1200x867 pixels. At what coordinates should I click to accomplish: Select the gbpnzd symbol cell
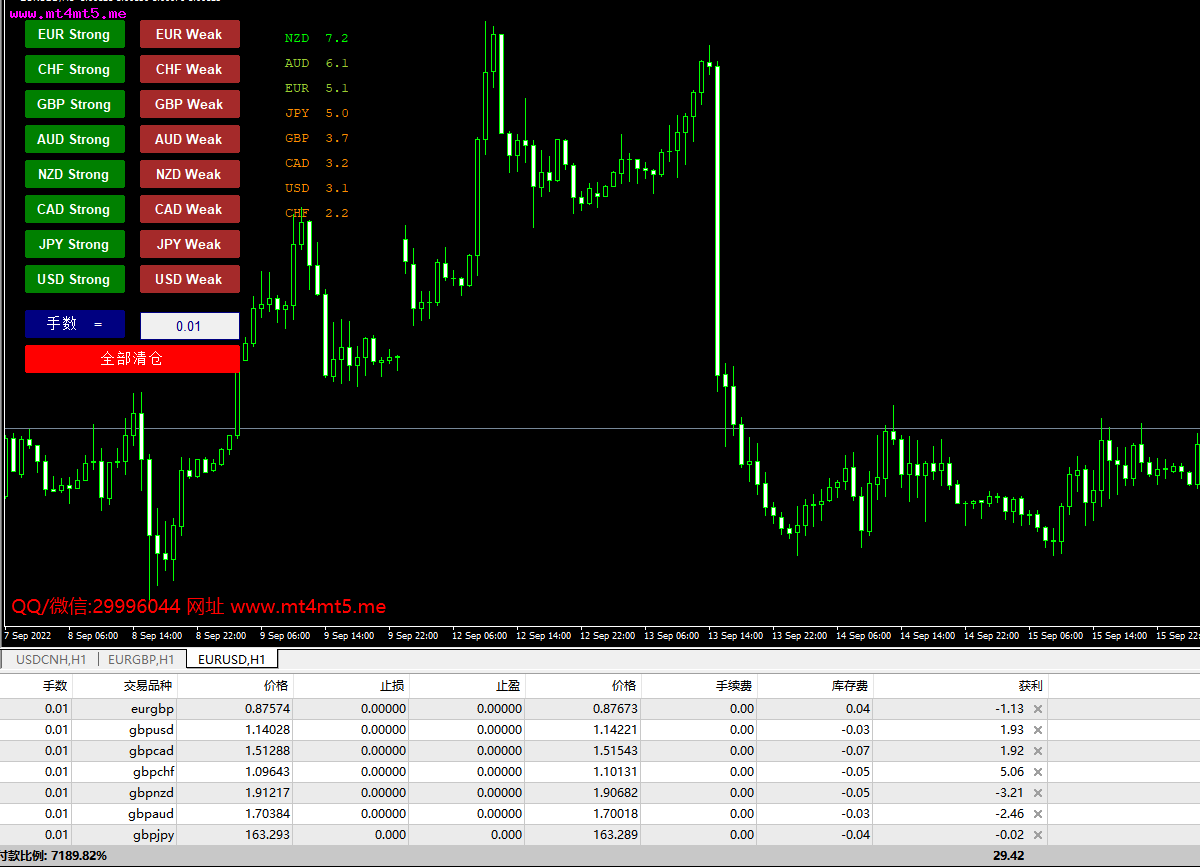click(152, 793)
